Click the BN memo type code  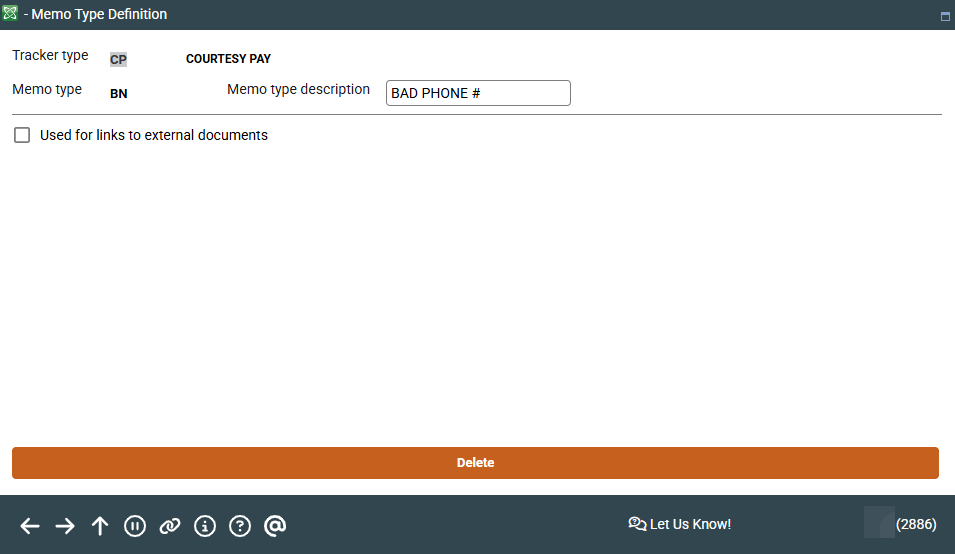coord(118,94)
